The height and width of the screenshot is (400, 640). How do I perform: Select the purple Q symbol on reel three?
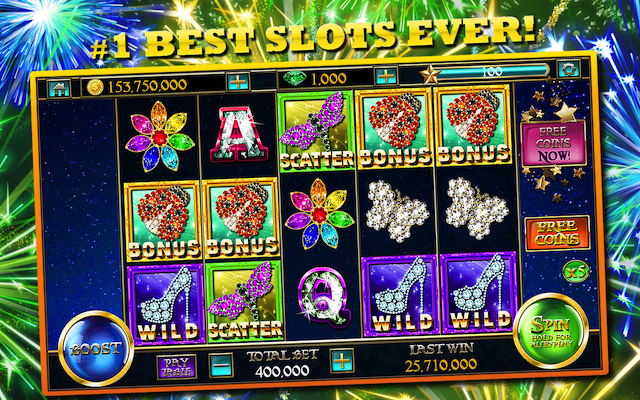tap(324, 297)
